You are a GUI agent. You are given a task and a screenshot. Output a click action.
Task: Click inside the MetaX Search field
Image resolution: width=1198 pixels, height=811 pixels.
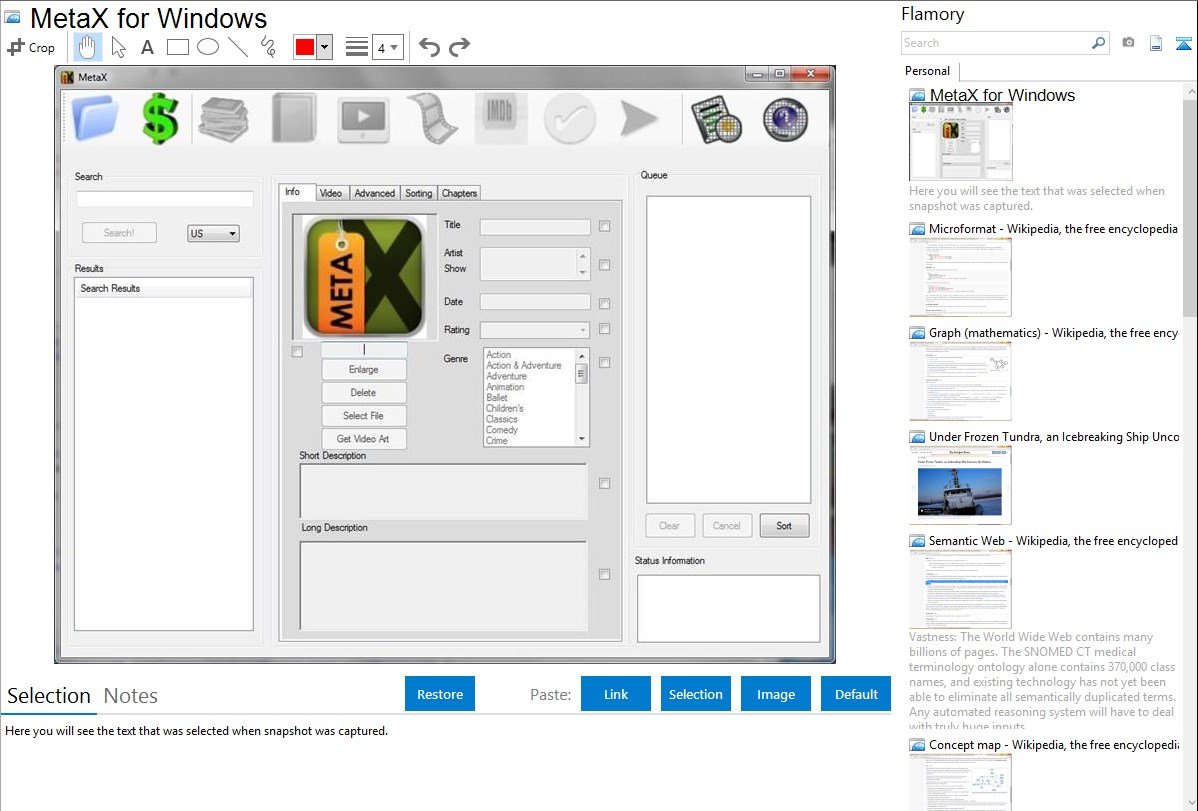pyautogui.click(x=164, y=199)
